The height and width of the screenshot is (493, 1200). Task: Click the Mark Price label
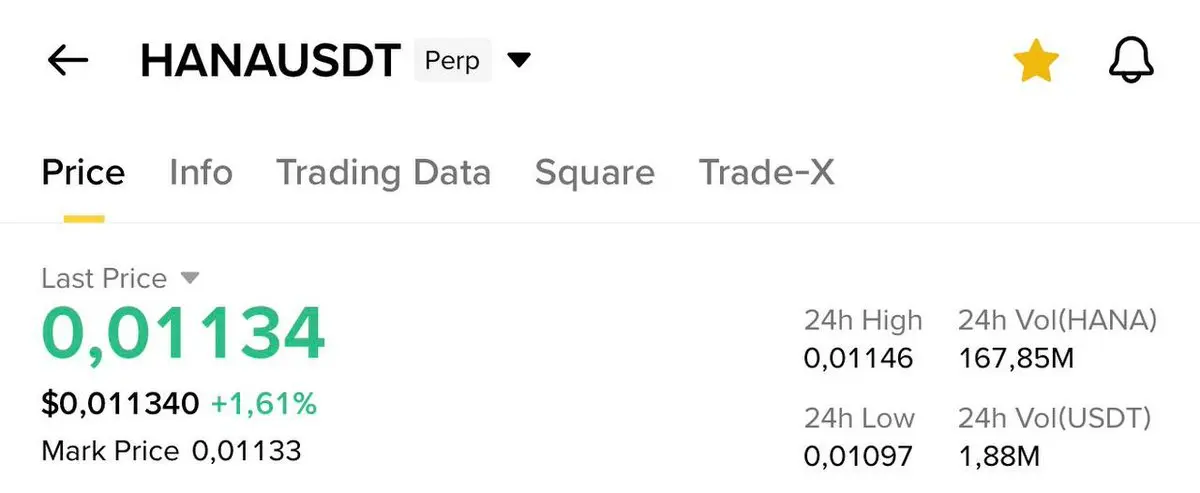click(110, 451)
